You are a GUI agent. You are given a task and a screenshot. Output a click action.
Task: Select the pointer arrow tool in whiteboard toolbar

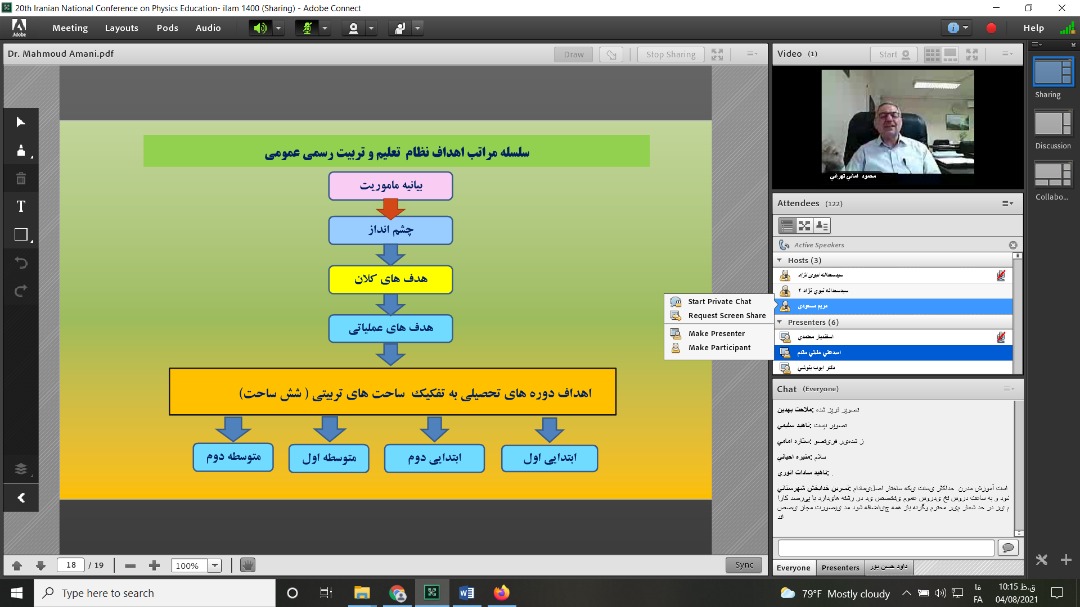coord(21,122)
